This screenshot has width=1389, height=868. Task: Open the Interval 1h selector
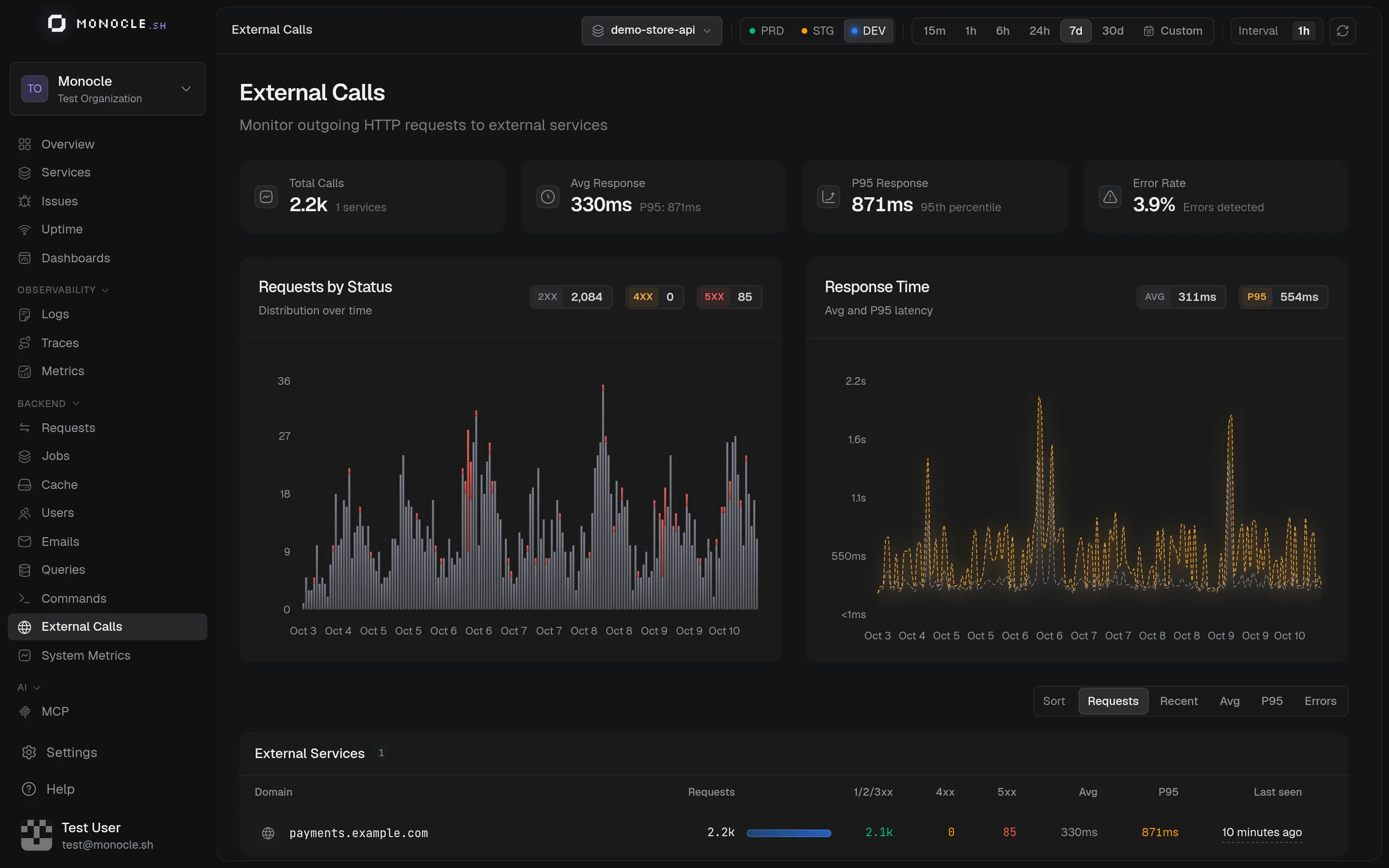[x=1277, y=30]
